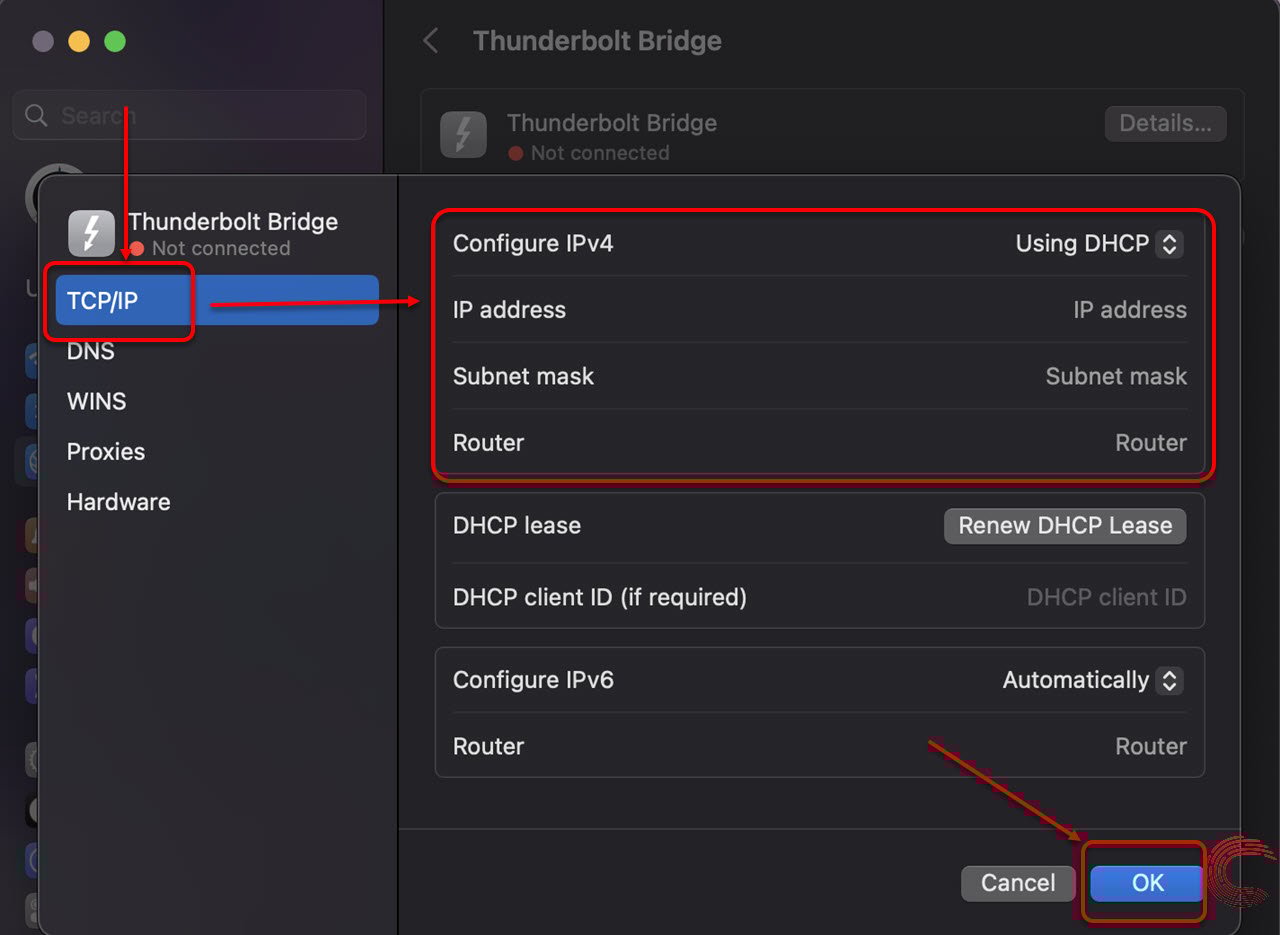Screen dimensions: 1280x935
Task: Click the red Not connected status dot in dialog
Action: point(137,248)
